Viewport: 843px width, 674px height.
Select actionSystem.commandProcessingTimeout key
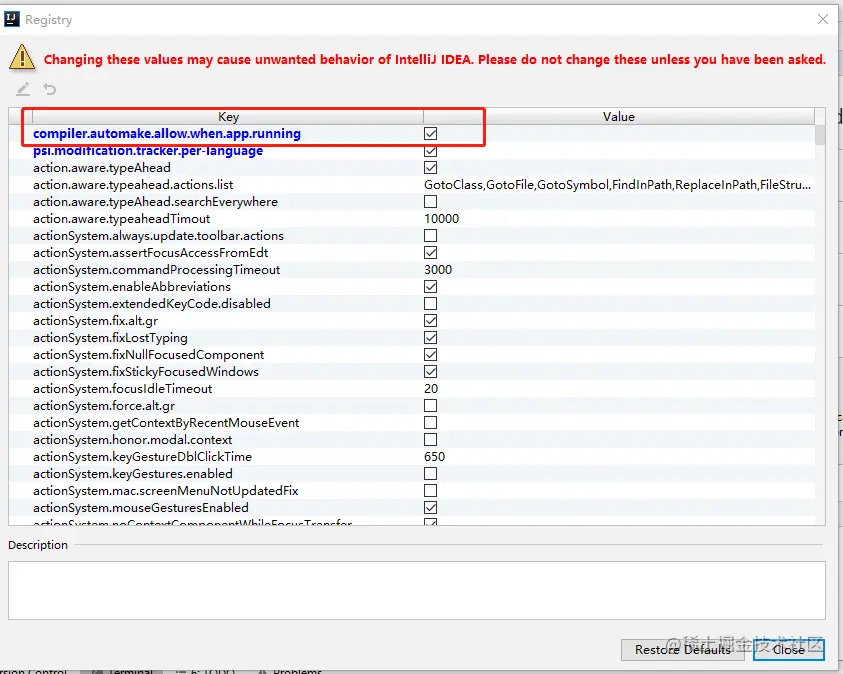156,270
